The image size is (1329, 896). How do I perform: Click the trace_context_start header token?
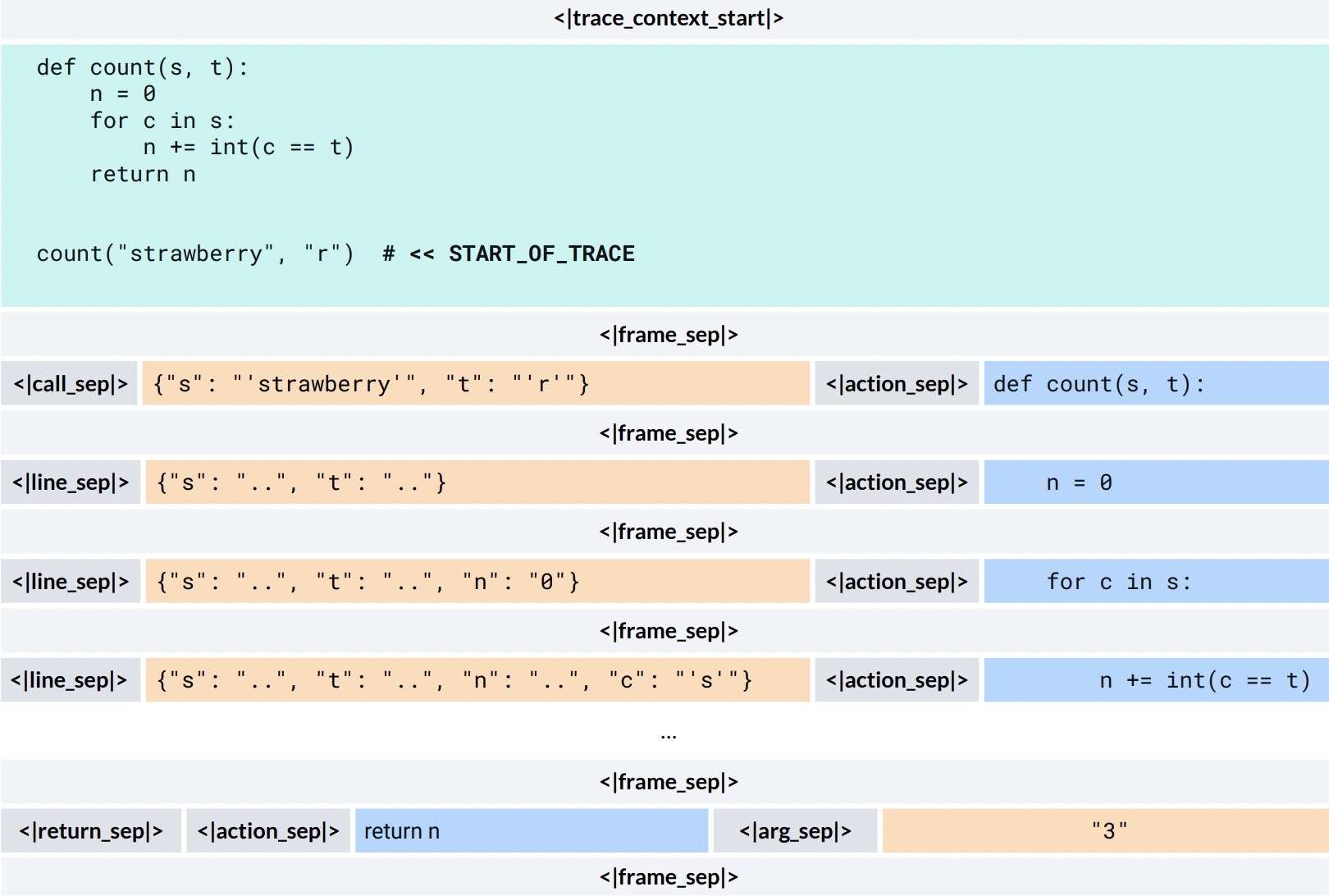668,18
